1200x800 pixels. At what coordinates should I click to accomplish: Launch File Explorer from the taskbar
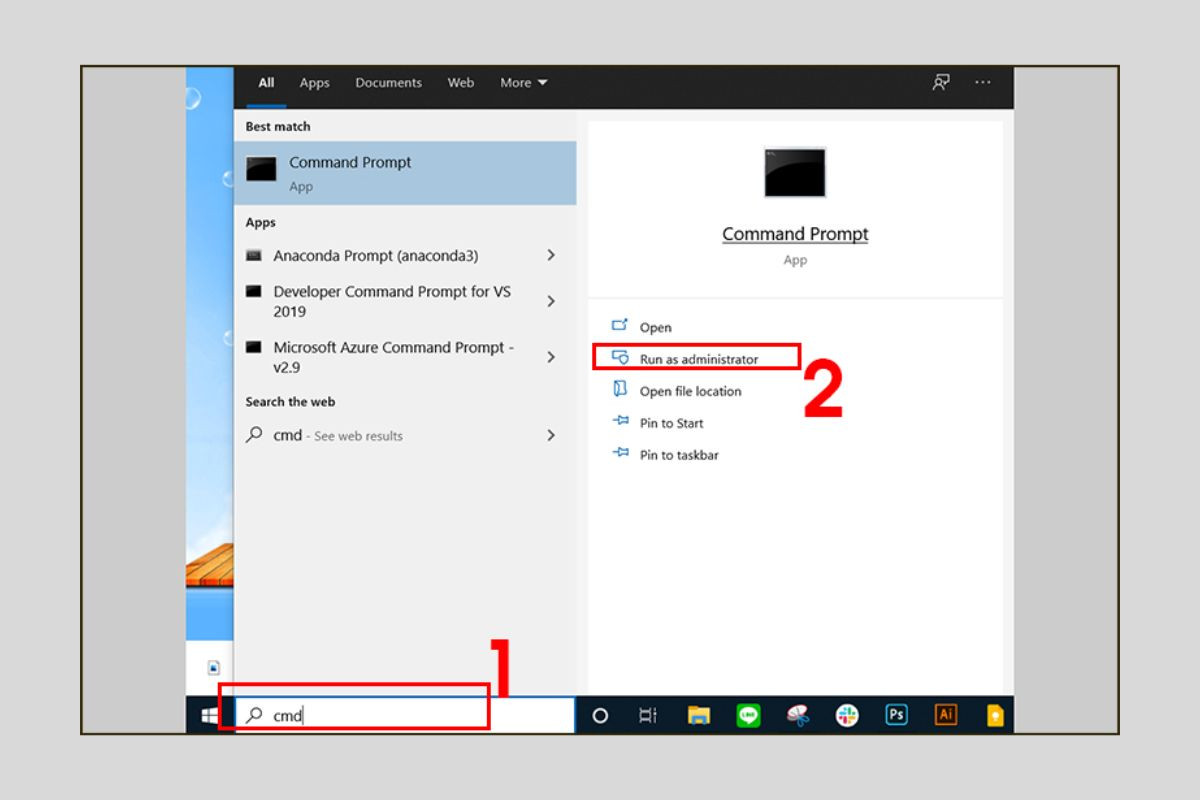pyautogui.click(x=699, y=715)
